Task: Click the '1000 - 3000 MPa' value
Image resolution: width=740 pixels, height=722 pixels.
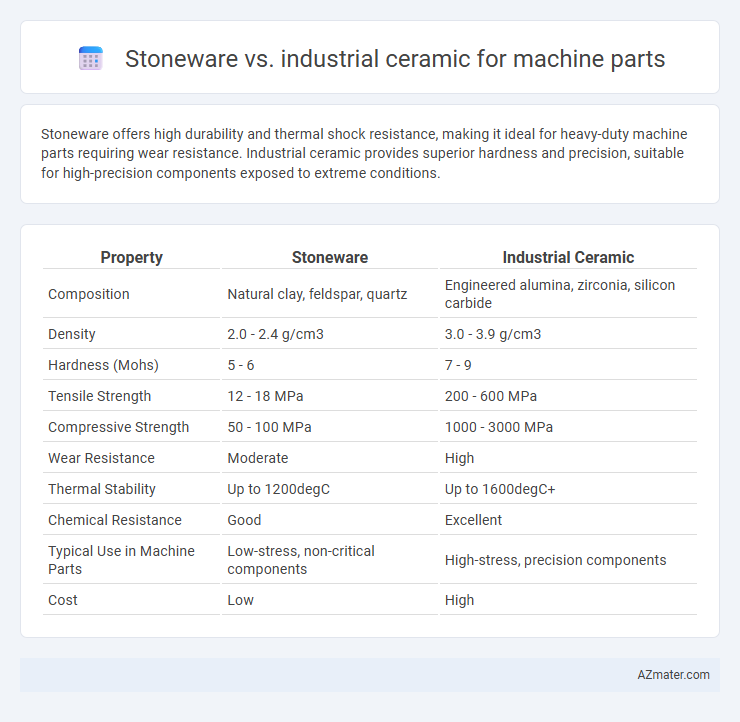Action: pyautogui.click(x=499, y=427)
